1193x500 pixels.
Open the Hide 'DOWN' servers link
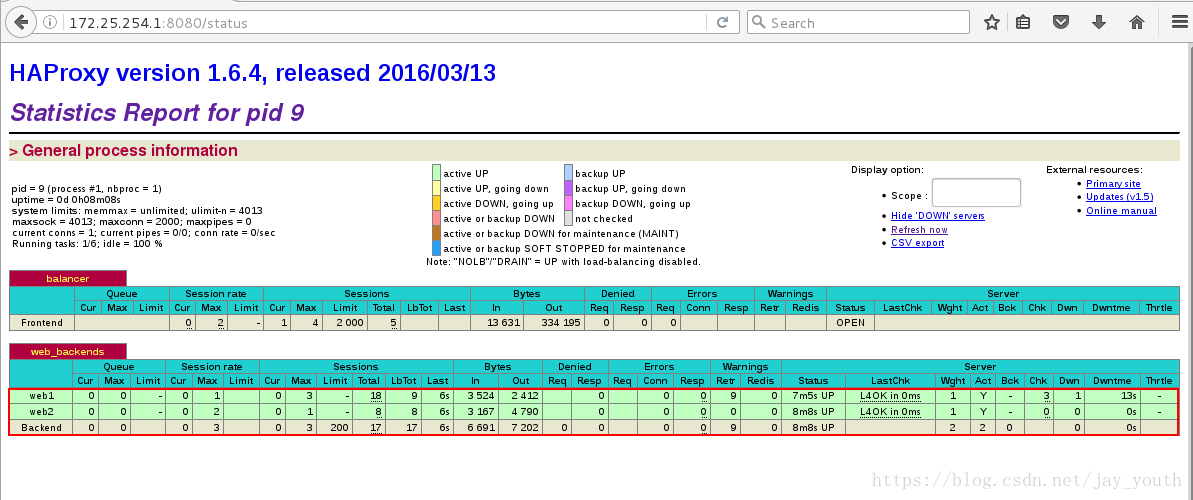coord(937,215)
